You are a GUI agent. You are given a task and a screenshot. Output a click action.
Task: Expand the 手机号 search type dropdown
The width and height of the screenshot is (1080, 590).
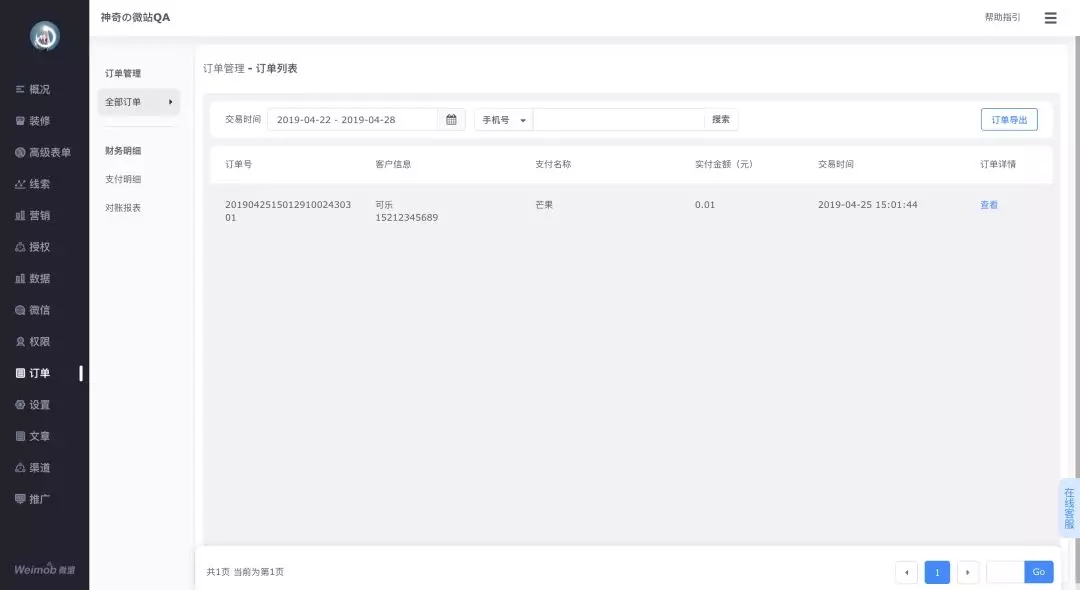(503, 120)
